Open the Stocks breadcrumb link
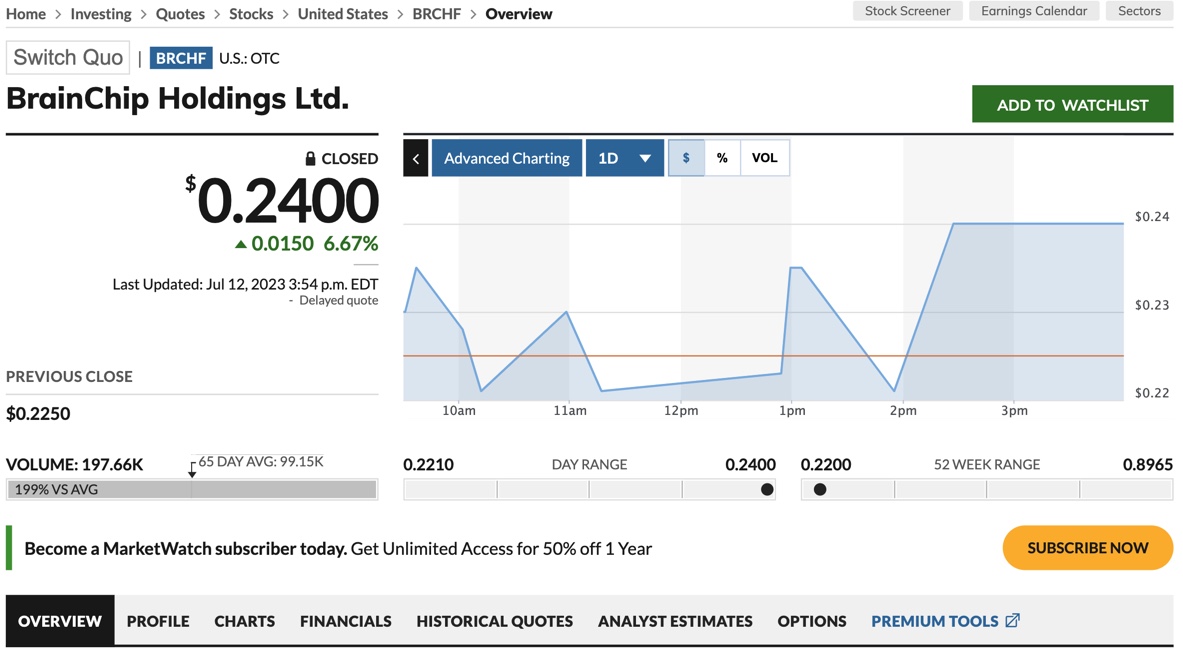Screen dimensions: 1183x649 point(251,14)
